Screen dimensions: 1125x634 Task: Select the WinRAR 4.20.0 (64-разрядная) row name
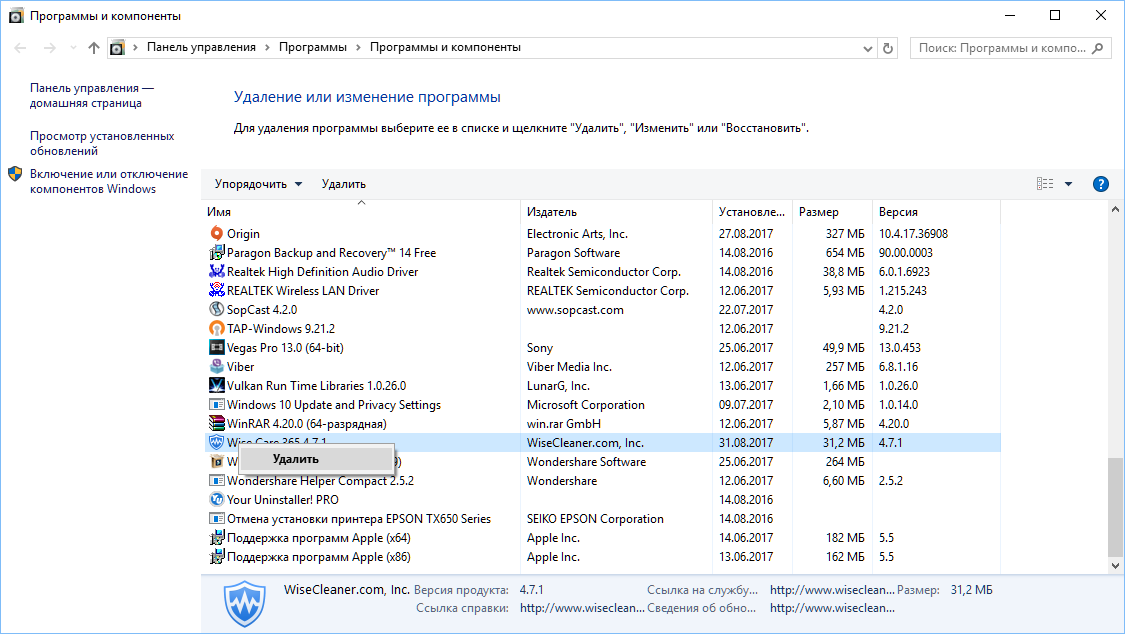click(306, 424)
